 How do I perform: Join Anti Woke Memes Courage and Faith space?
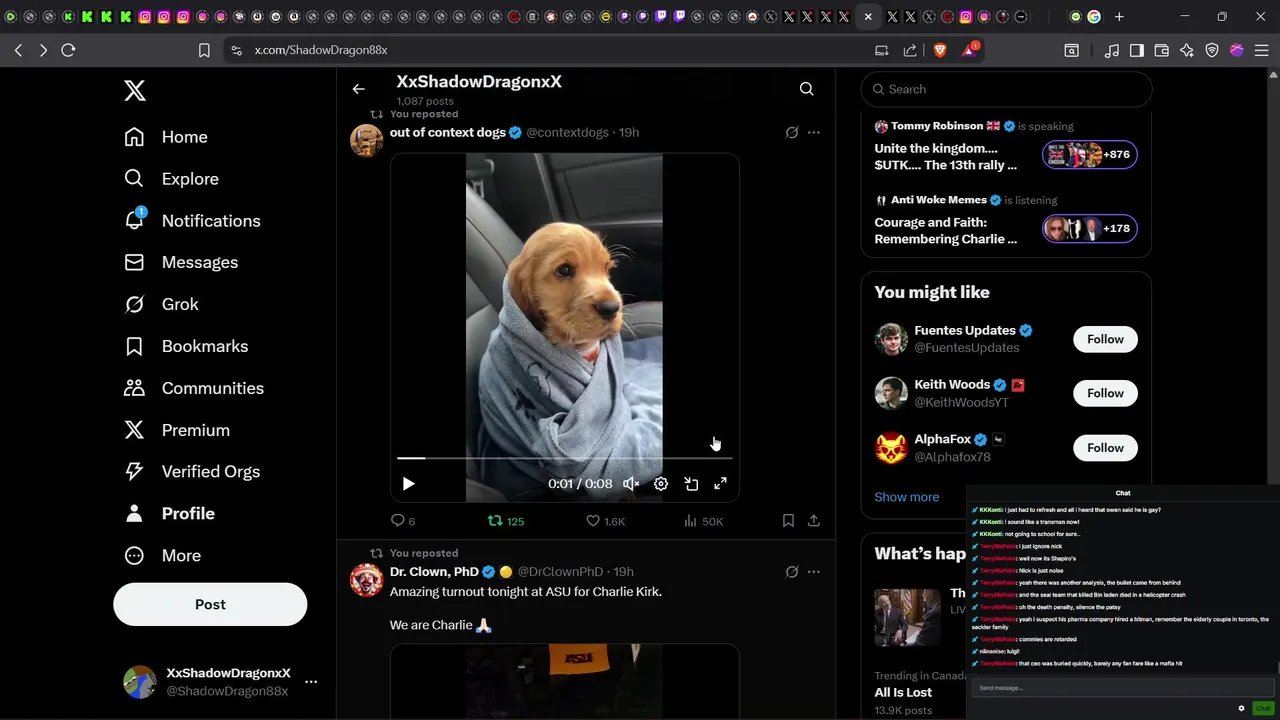click(1089, 229)
